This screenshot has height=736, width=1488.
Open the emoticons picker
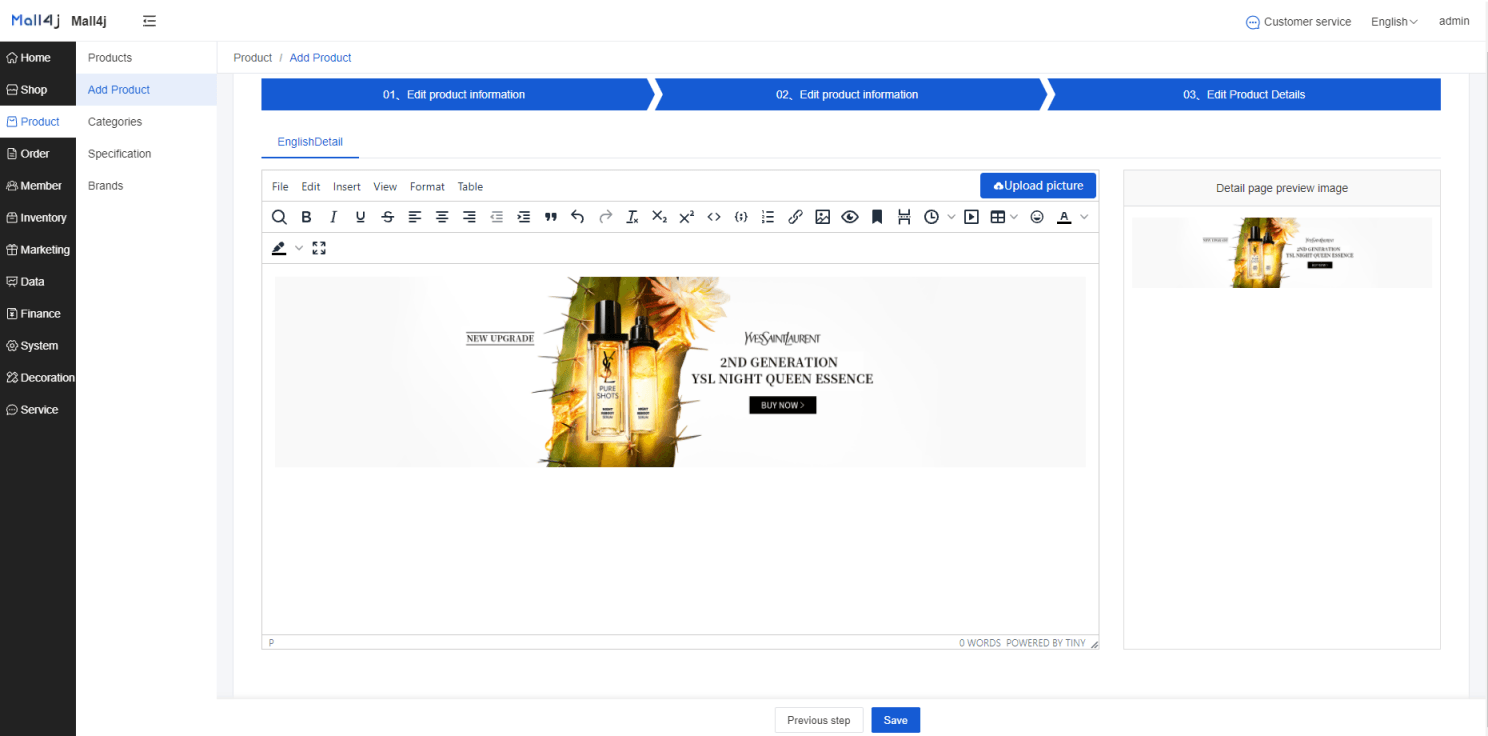pyautogui.click(x=1037, y=217)
